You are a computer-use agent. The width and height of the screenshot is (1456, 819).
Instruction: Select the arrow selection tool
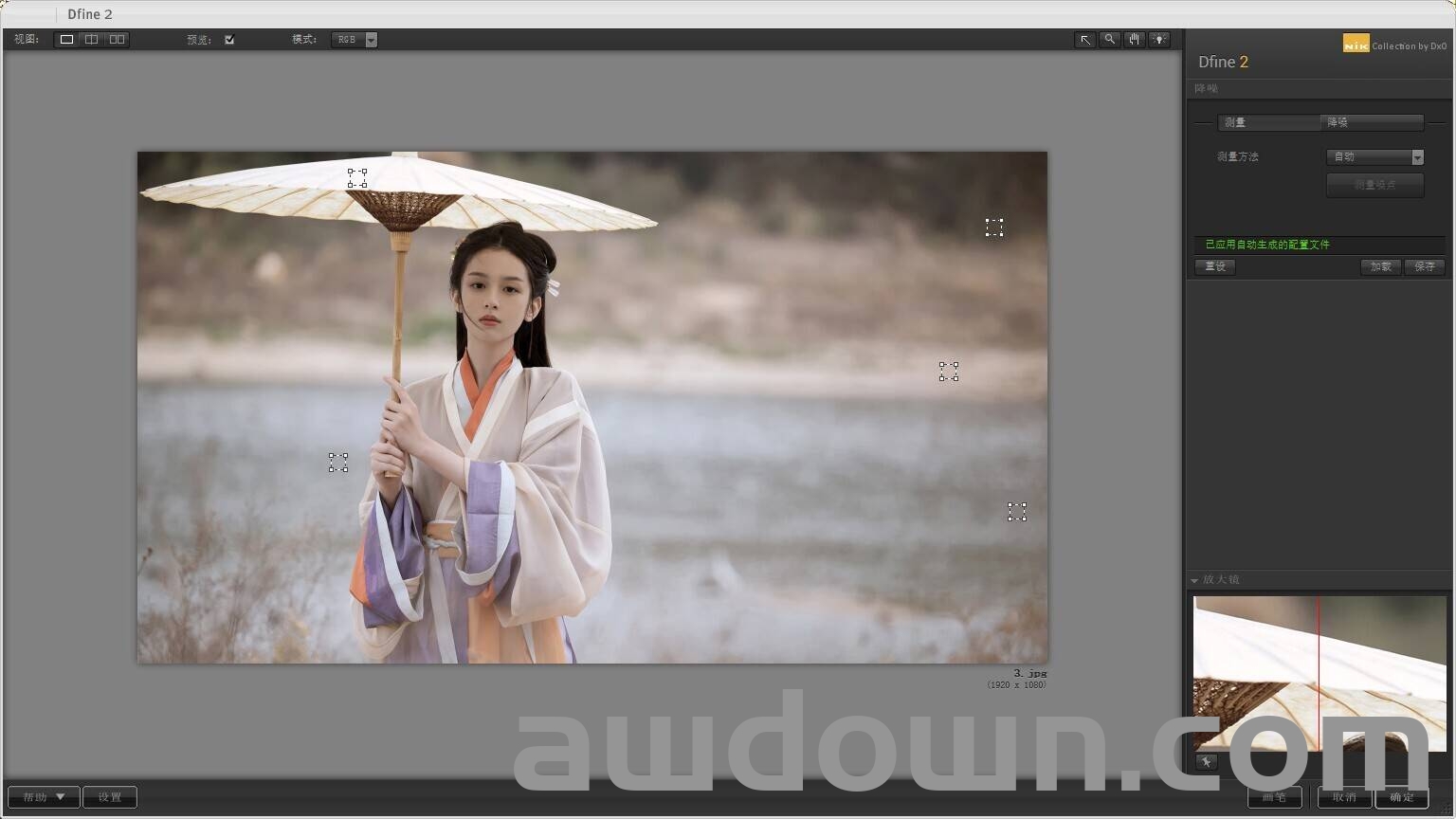click(1084, 40)
